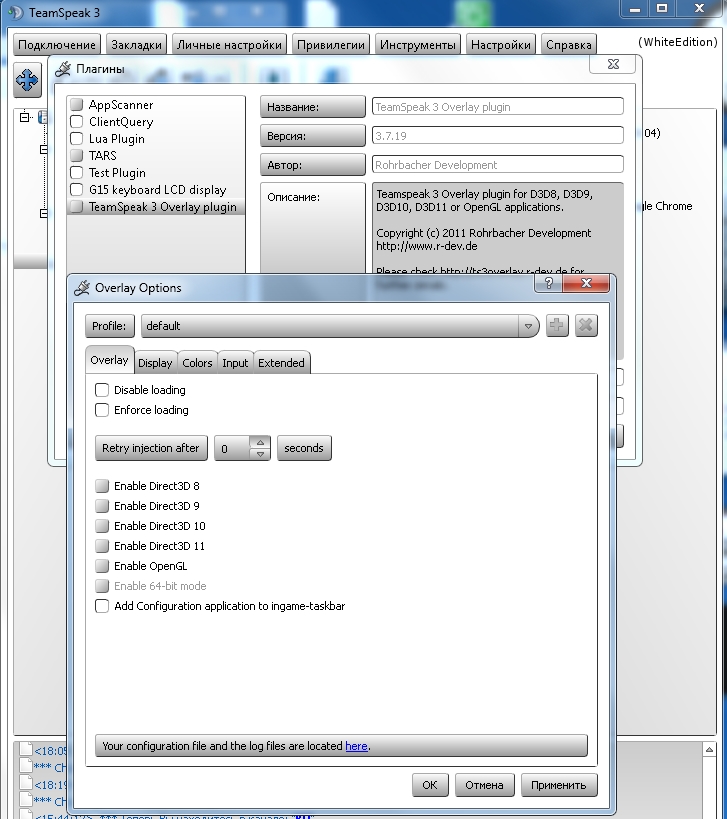Click the OK button
The width and height of the screenshot is (727, 819).
pos(430,785)
